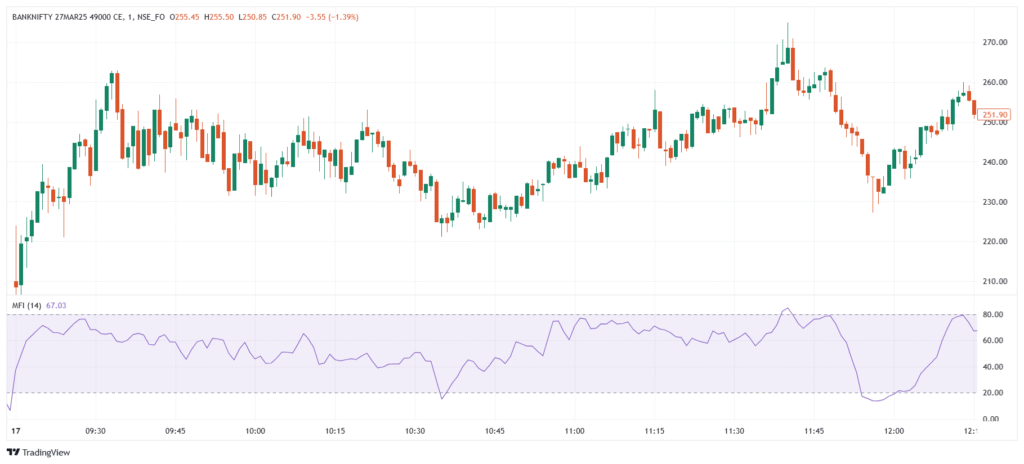
Task: Click the 80.00 MFI scale label
Action: (x=996, y=315)
